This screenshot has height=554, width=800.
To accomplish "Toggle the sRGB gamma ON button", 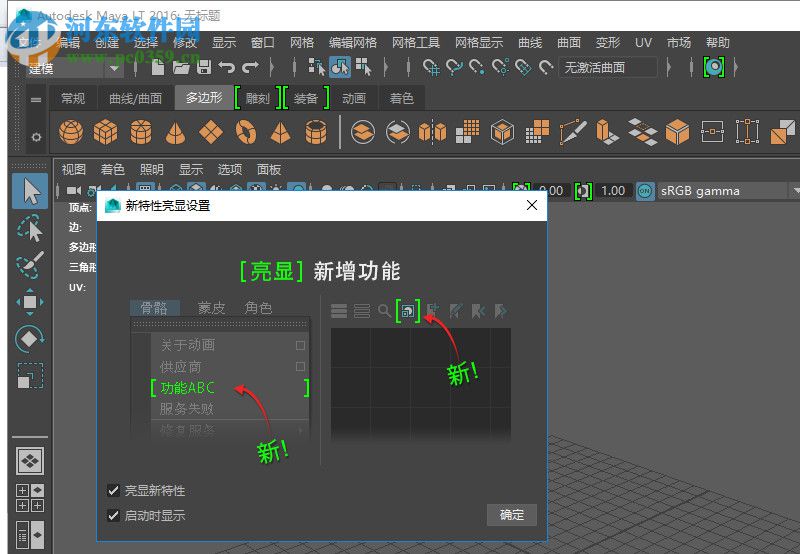I will (645, 191).
